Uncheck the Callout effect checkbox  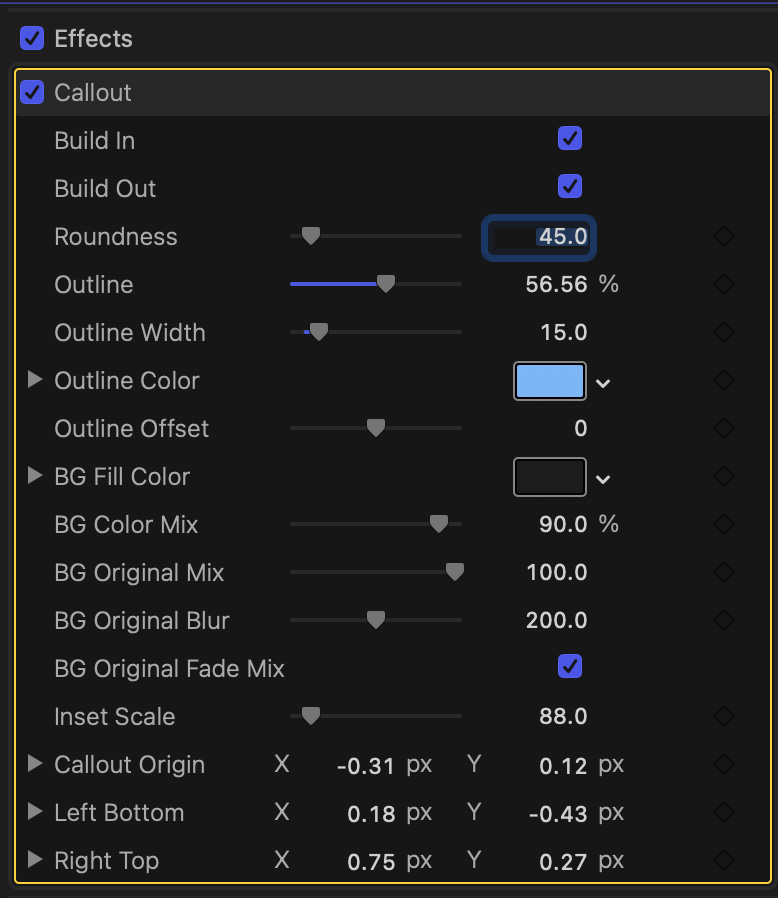coord(32,93)
